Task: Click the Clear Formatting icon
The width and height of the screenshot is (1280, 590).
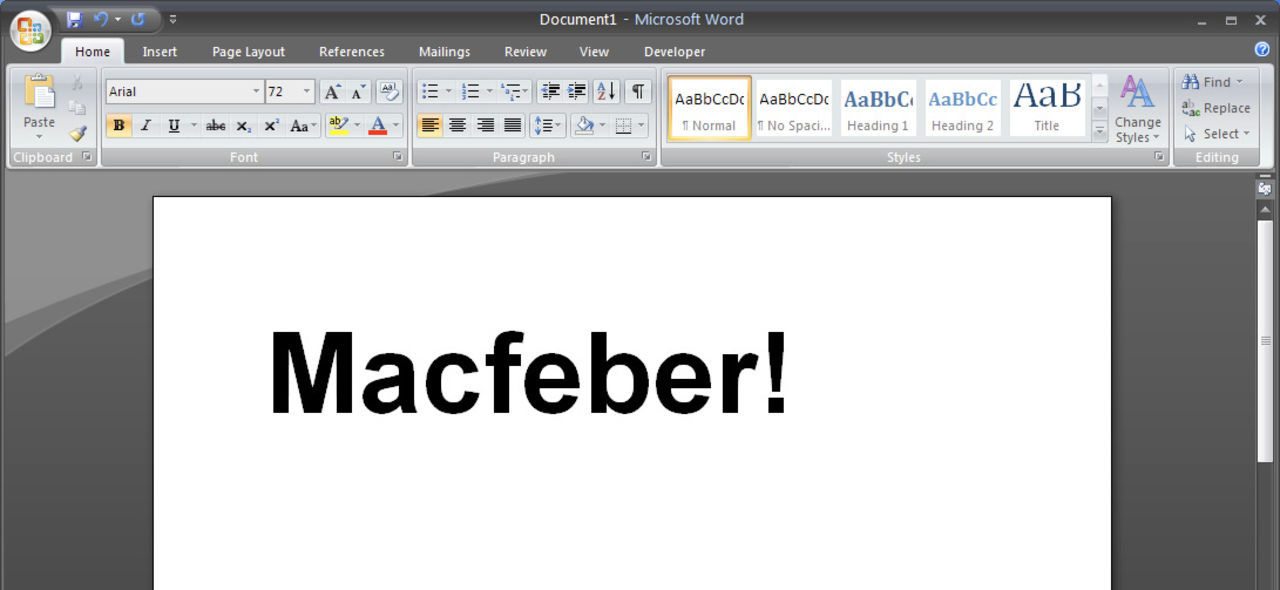Action: (389, 92)
